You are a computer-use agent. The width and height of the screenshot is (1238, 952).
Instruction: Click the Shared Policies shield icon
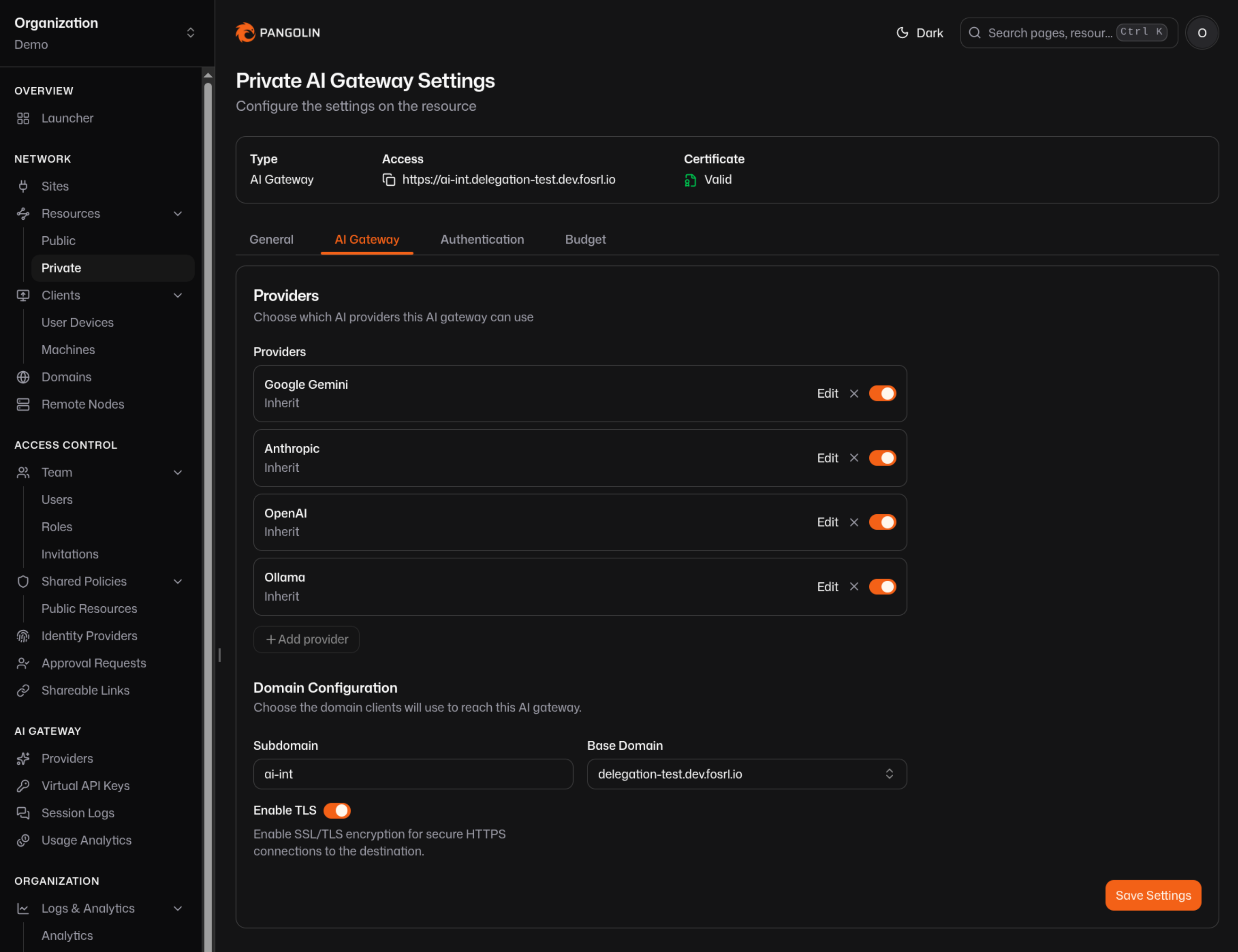pos(23,582)
